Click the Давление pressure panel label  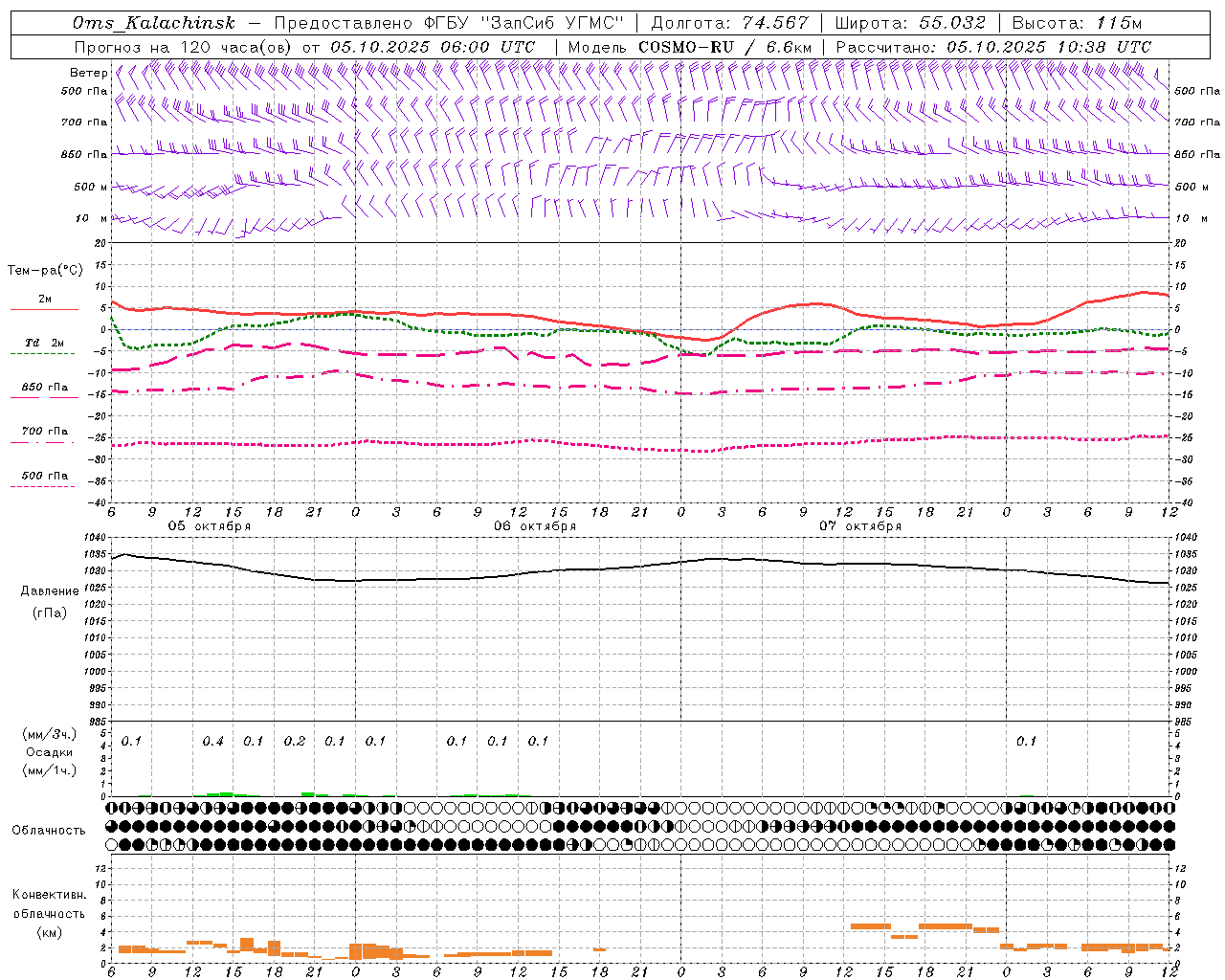click(x=50, y=591)
